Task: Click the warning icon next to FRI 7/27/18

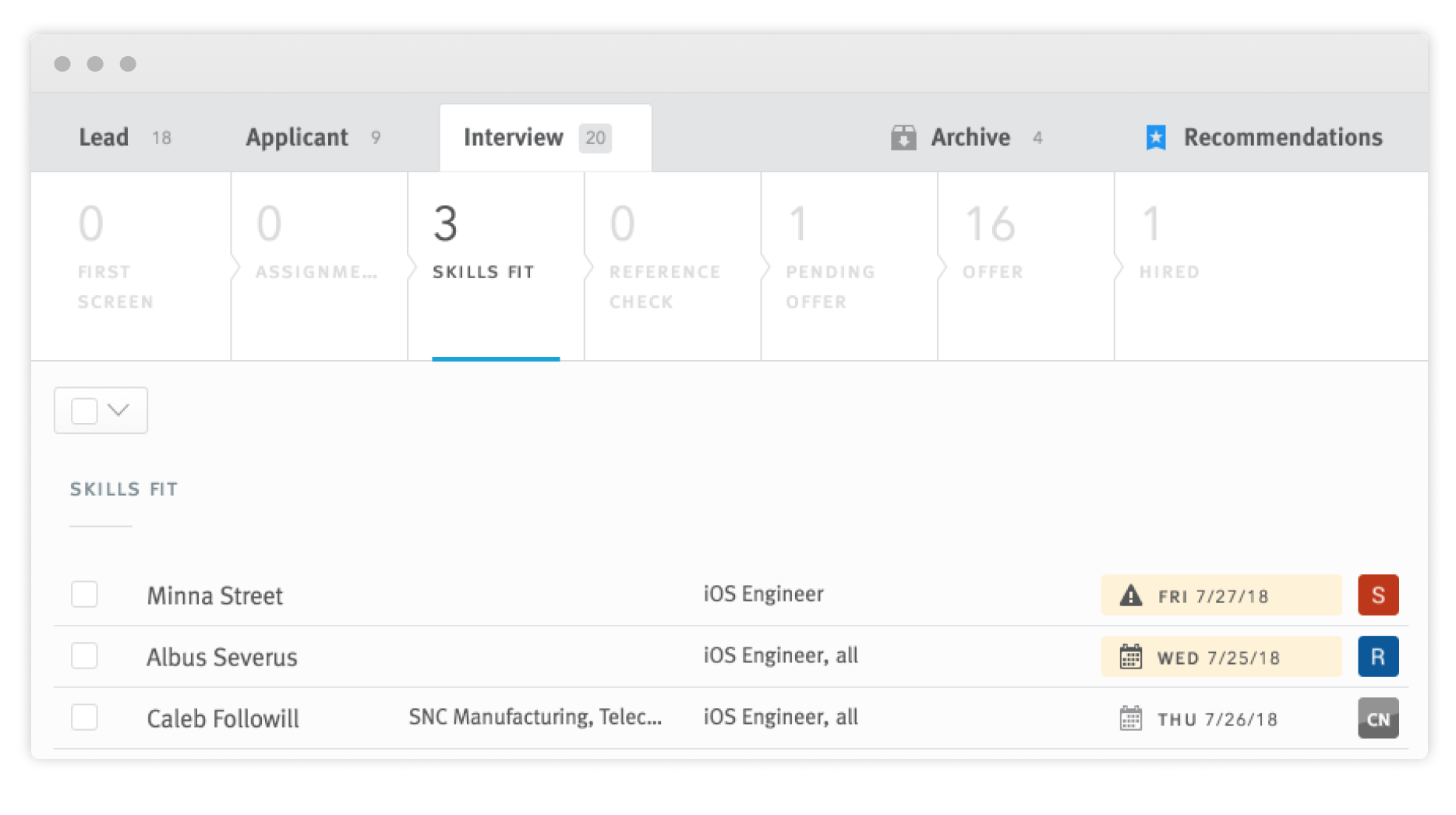Action: 1131,595
